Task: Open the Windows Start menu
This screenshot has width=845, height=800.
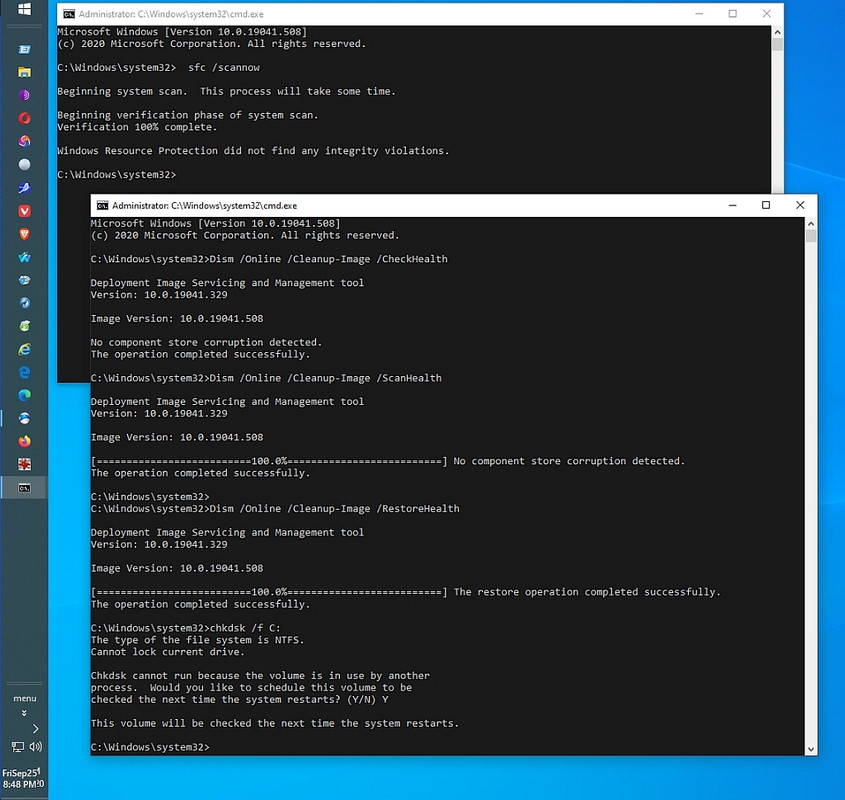Action: 24,9
